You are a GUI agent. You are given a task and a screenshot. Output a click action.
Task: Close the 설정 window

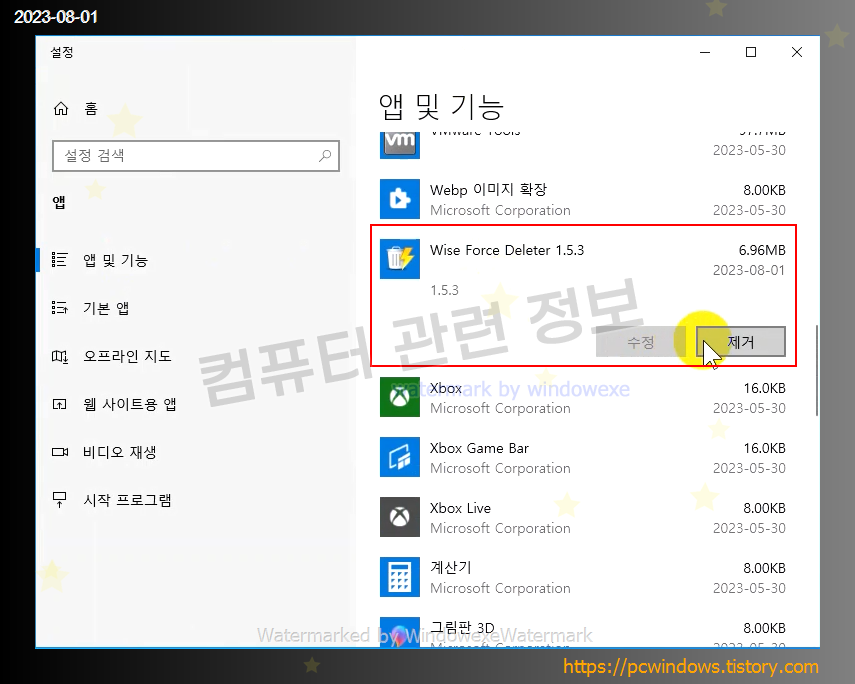click(x=797, y=52)
